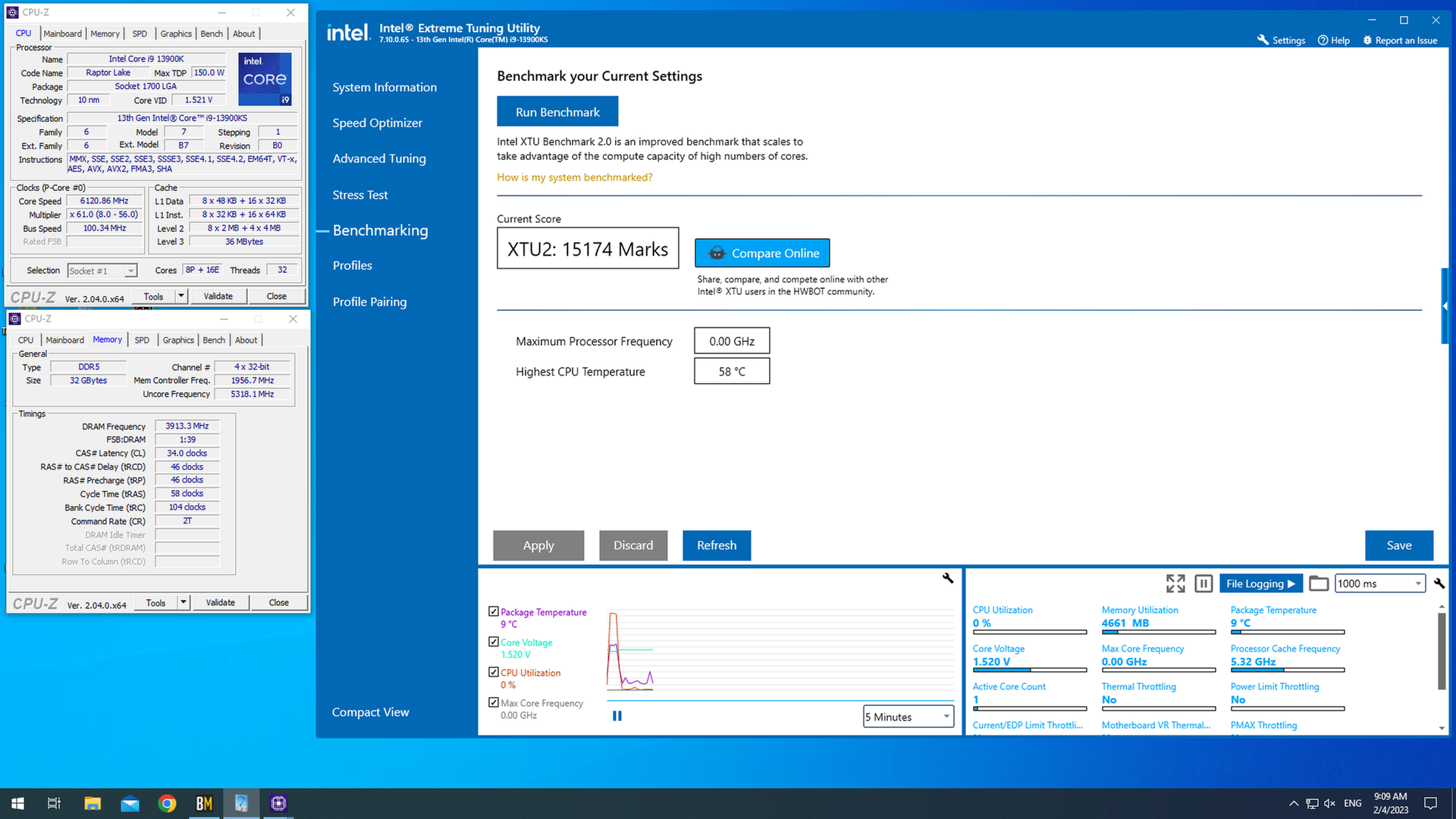Switch to Intel XTU taskbar icon
The image size is (1456, 819).
click(241, 803)
